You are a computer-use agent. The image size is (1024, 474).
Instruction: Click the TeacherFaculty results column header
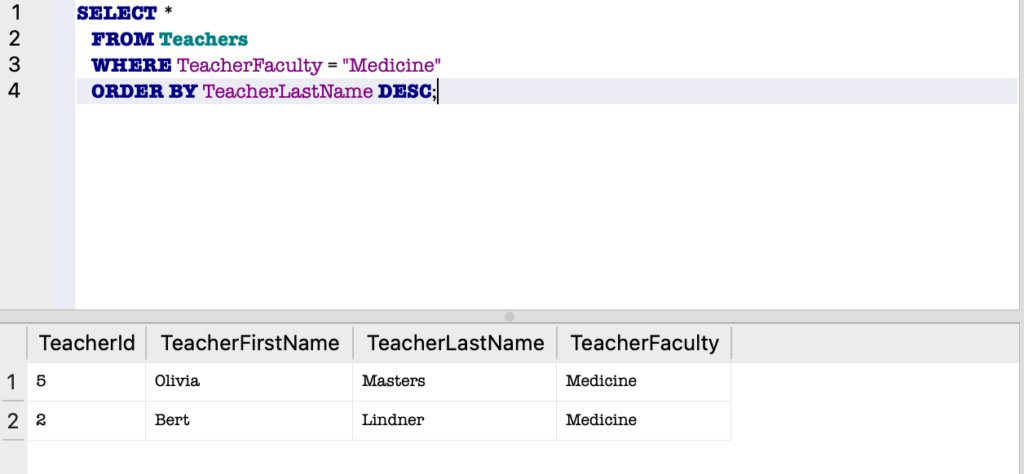(644, 343)
